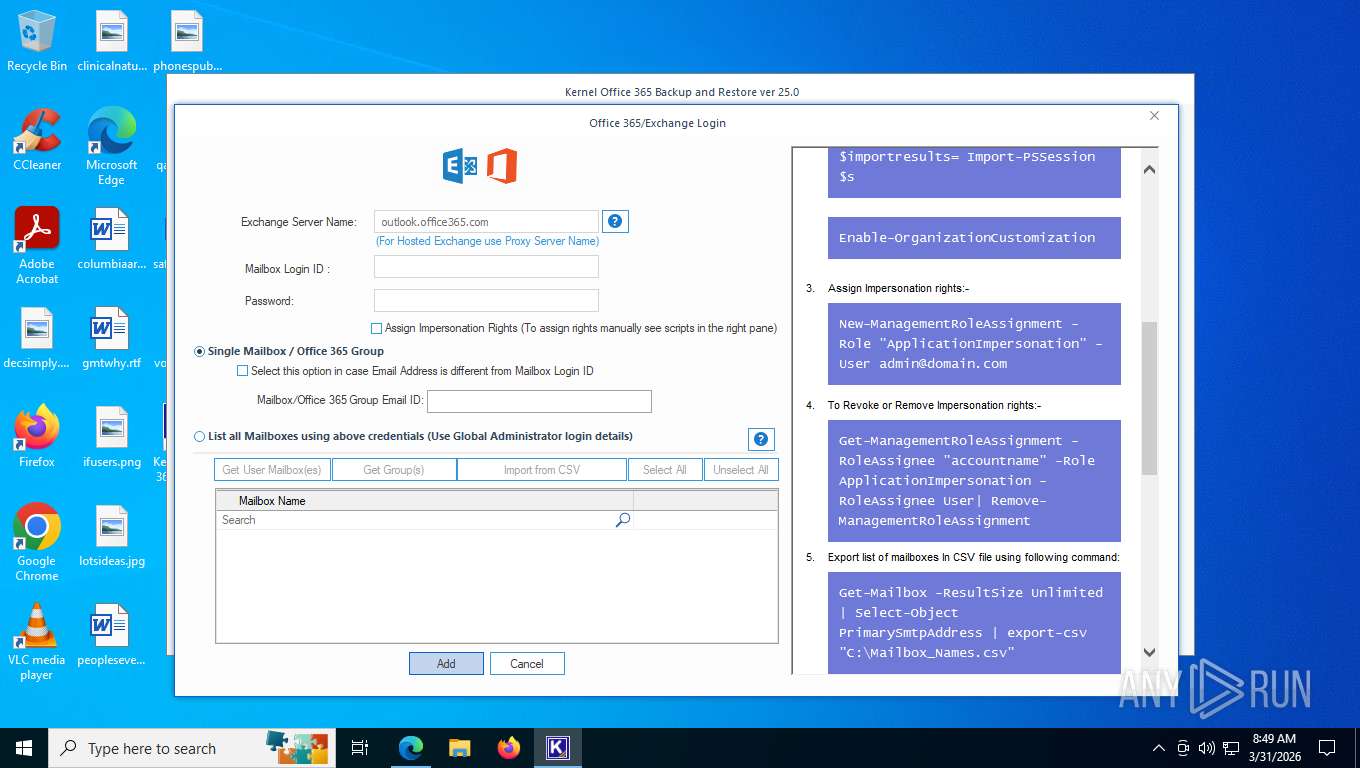Viewport: 1360px width, 768px height.
Task: Click Select All button
Action: (665, 470)
